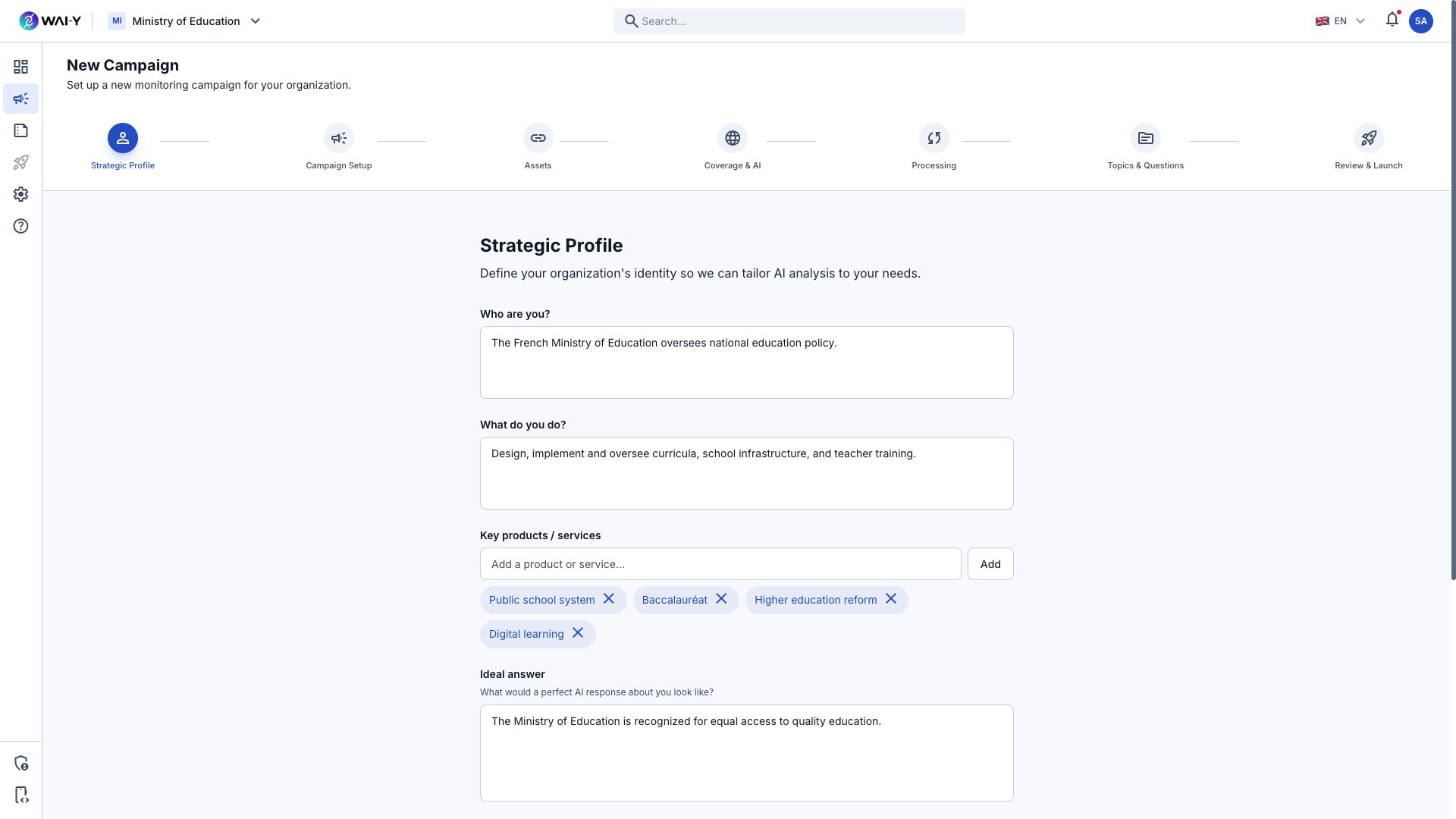Open Help via the question mark icon
This screenshot has height=819, width=1456.
click(x=20, y=226)
